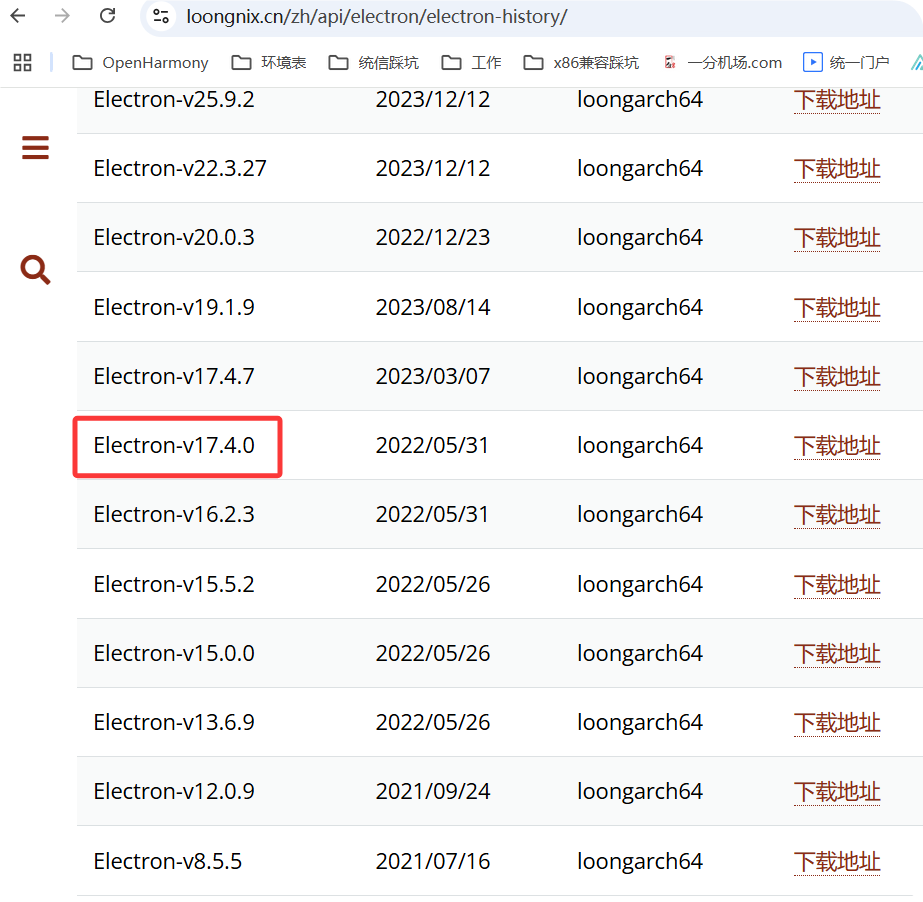Select the Electron-v13.6.9 version text

174,722
